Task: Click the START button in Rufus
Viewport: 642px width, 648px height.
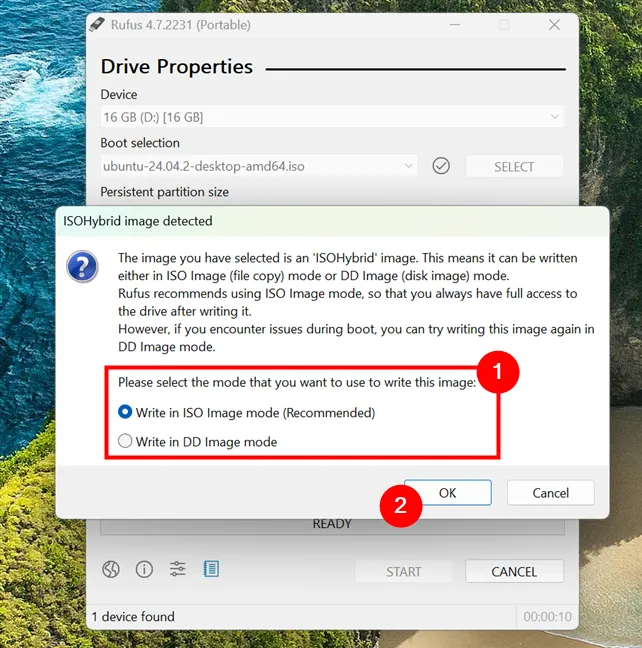Action: pos(403,572)
